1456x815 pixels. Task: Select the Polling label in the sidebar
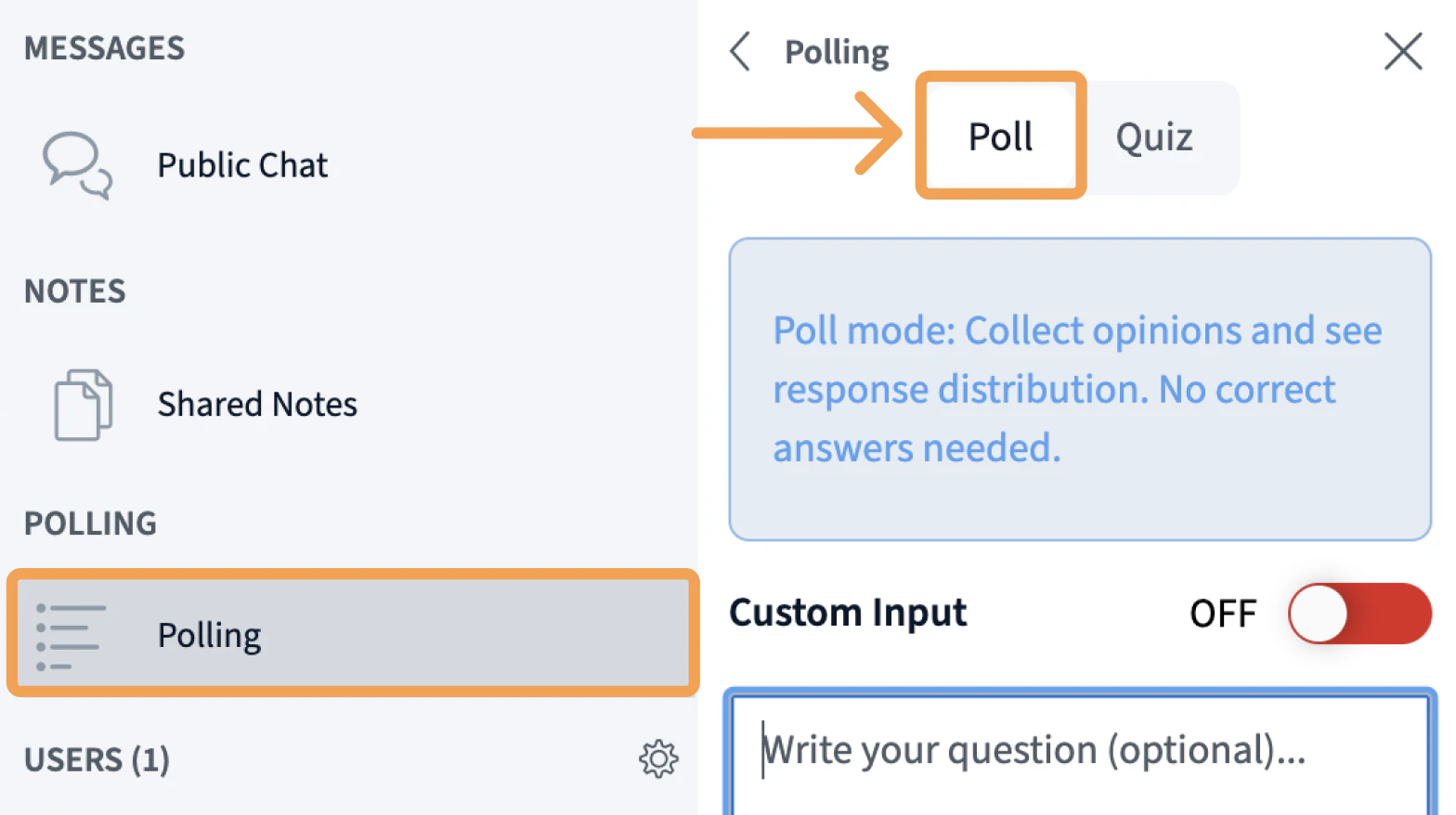(x=209, y=636)
